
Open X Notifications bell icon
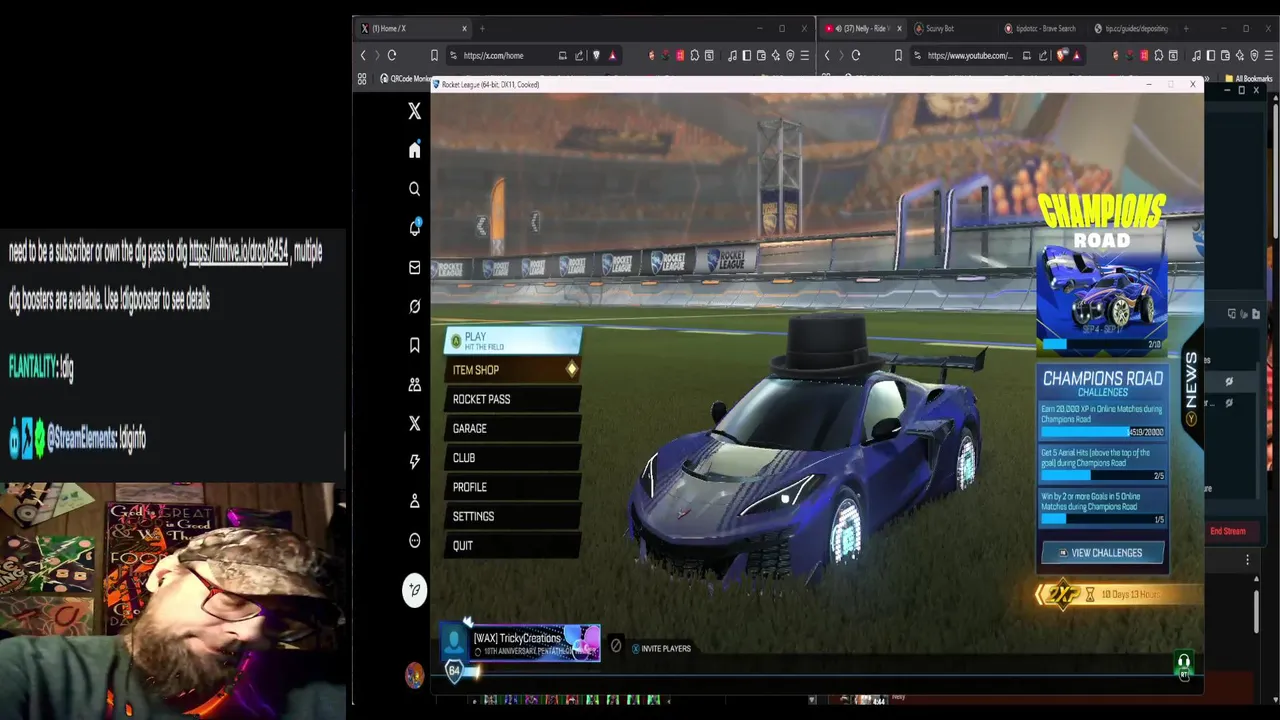(415, 228)
